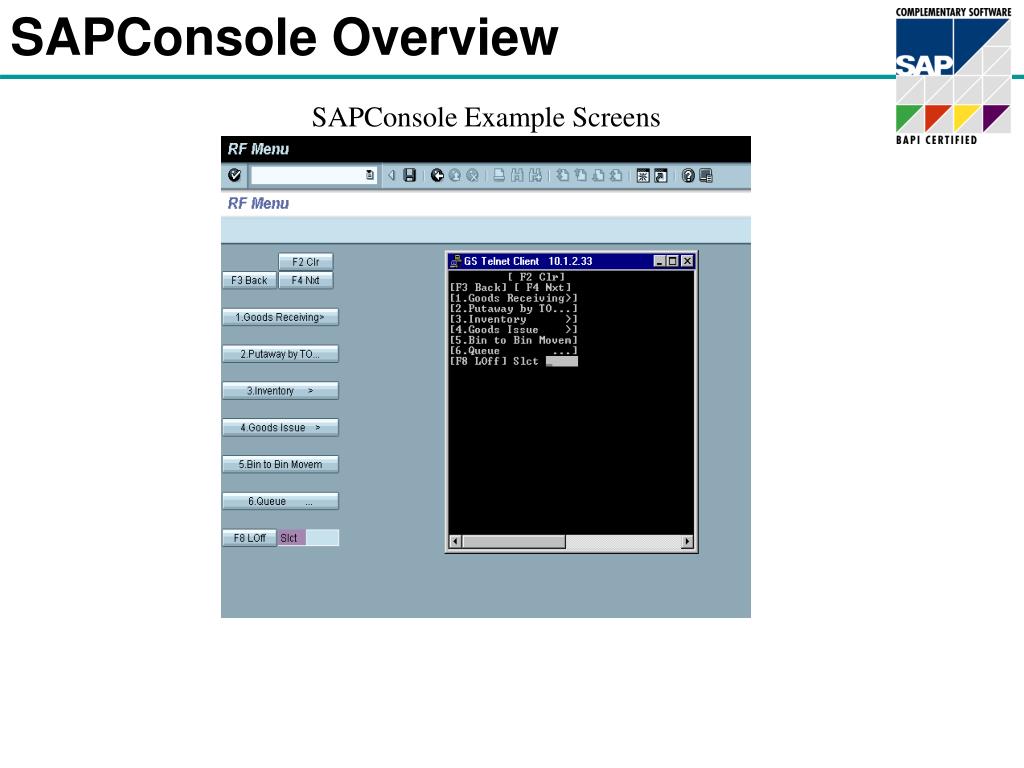Close the GS Telnet Client window
The image size is (1024, 768).
tap(687, 261)
